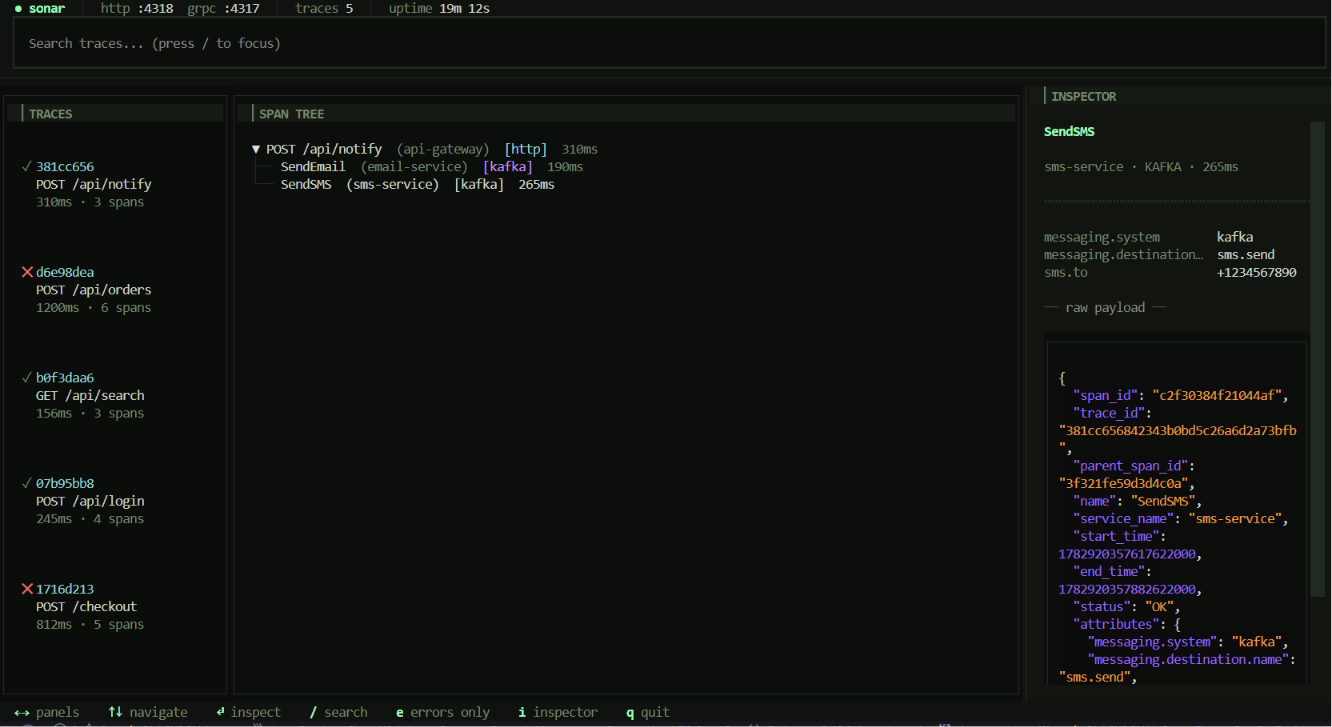Click the inspector panel vertical scrollbar
This screenshot has height=727, width=1332.
[x=1315, y=360]
